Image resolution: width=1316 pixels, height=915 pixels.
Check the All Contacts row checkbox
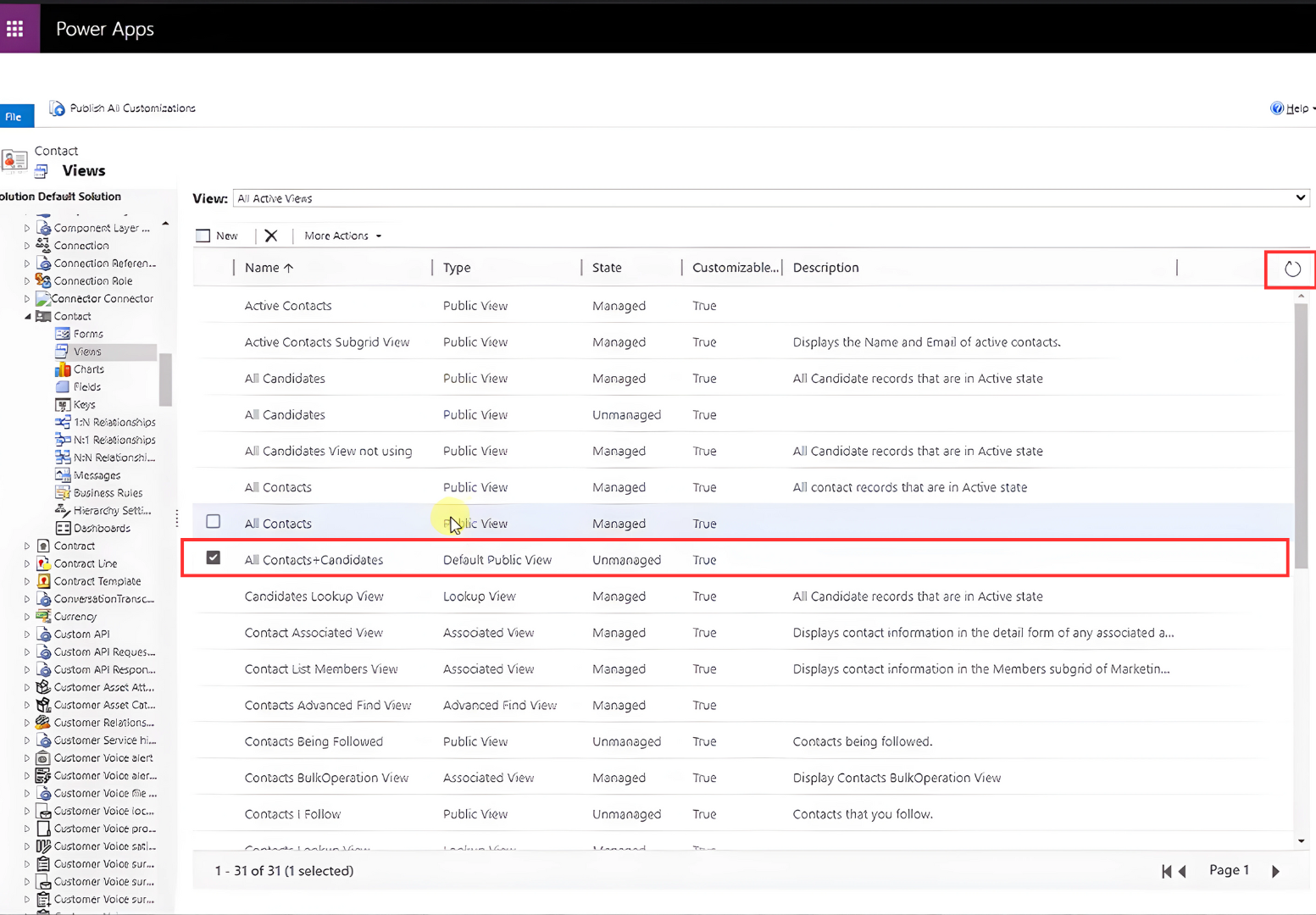point(214,522)
